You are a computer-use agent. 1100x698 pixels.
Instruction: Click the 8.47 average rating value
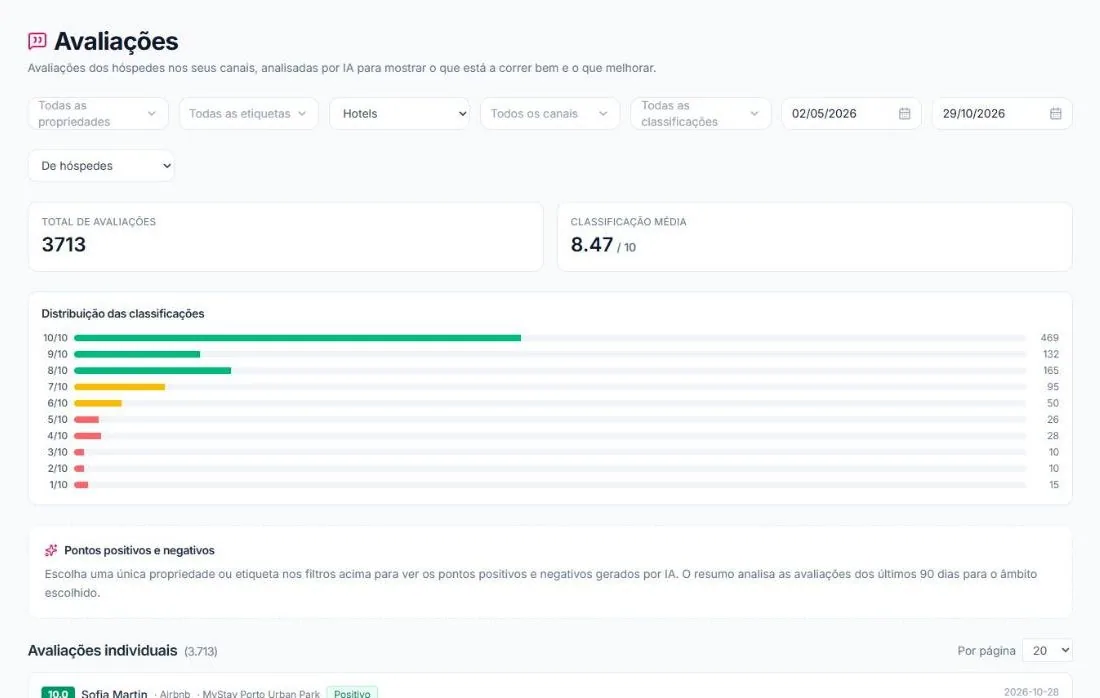(x=591, y=245)
